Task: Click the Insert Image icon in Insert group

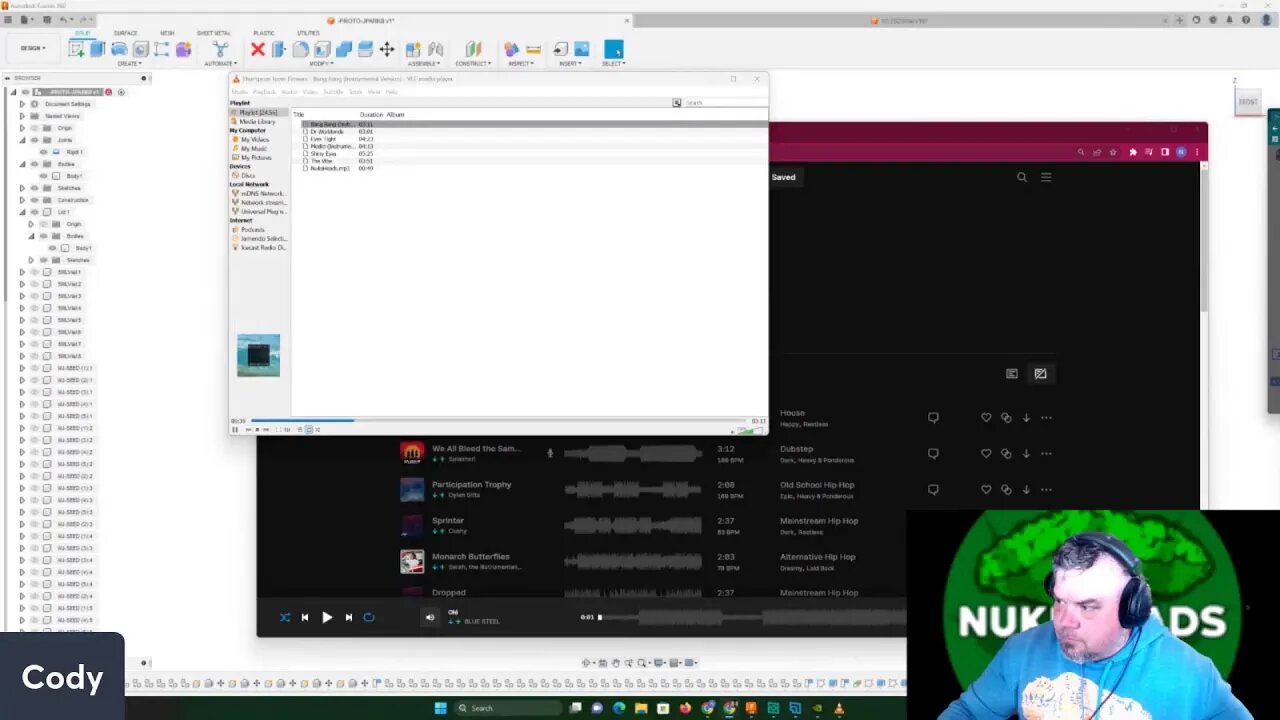Action: 582,49
